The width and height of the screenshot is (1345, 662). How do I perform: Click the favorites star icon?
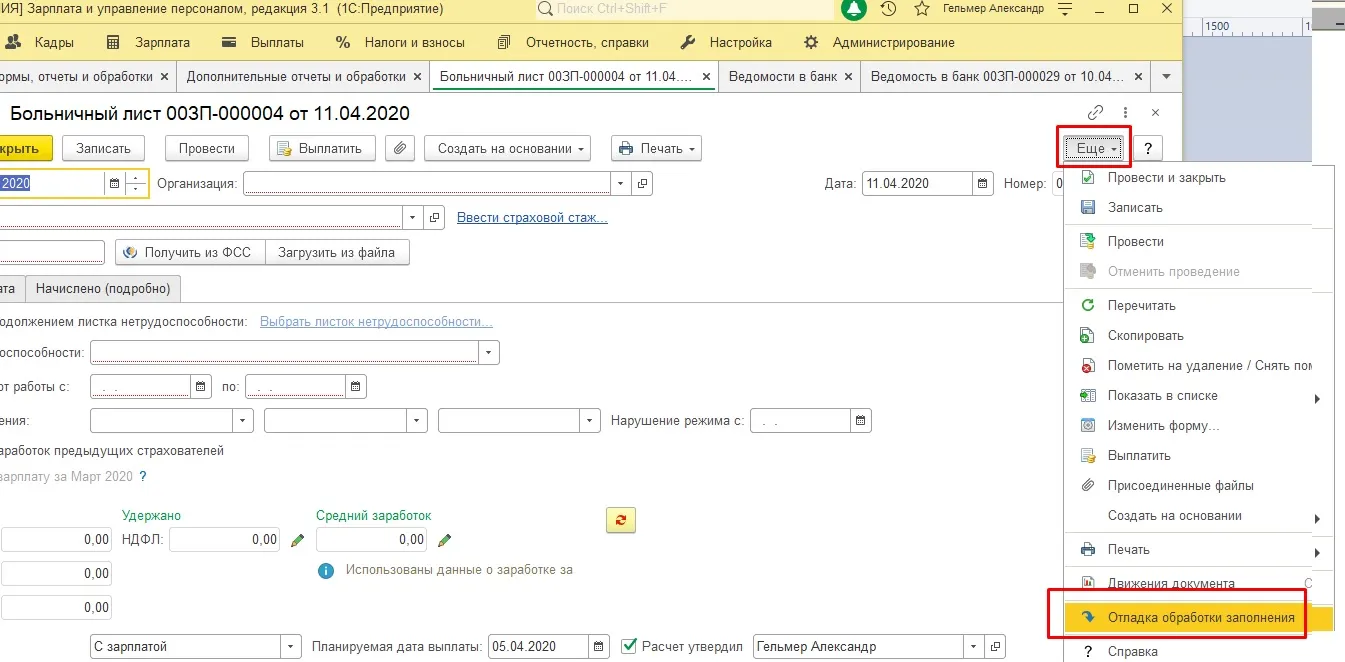coord(921,9)
